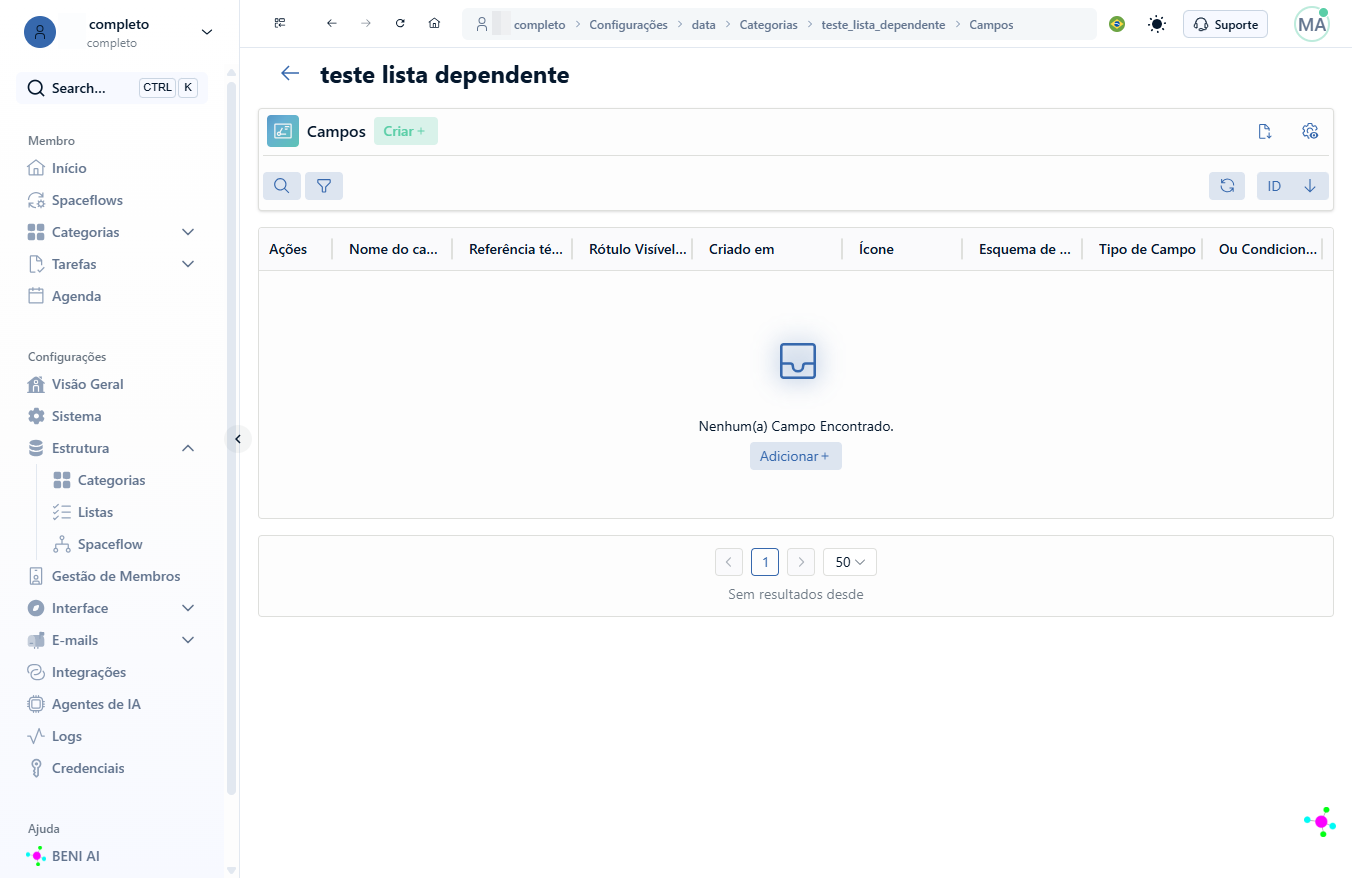Go to home via the top bar house icon
This screenshot has width=1352, height=878.
434,23
